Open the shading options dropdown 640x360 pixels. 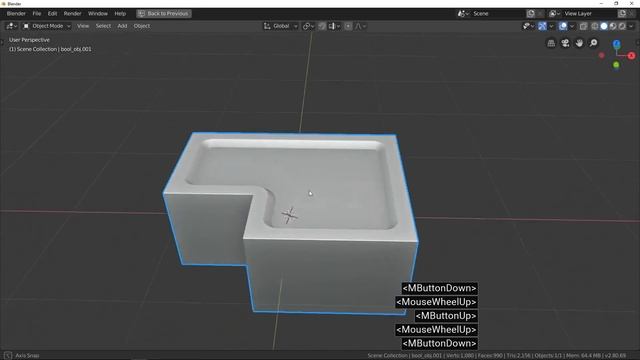(x=631, y=26)
